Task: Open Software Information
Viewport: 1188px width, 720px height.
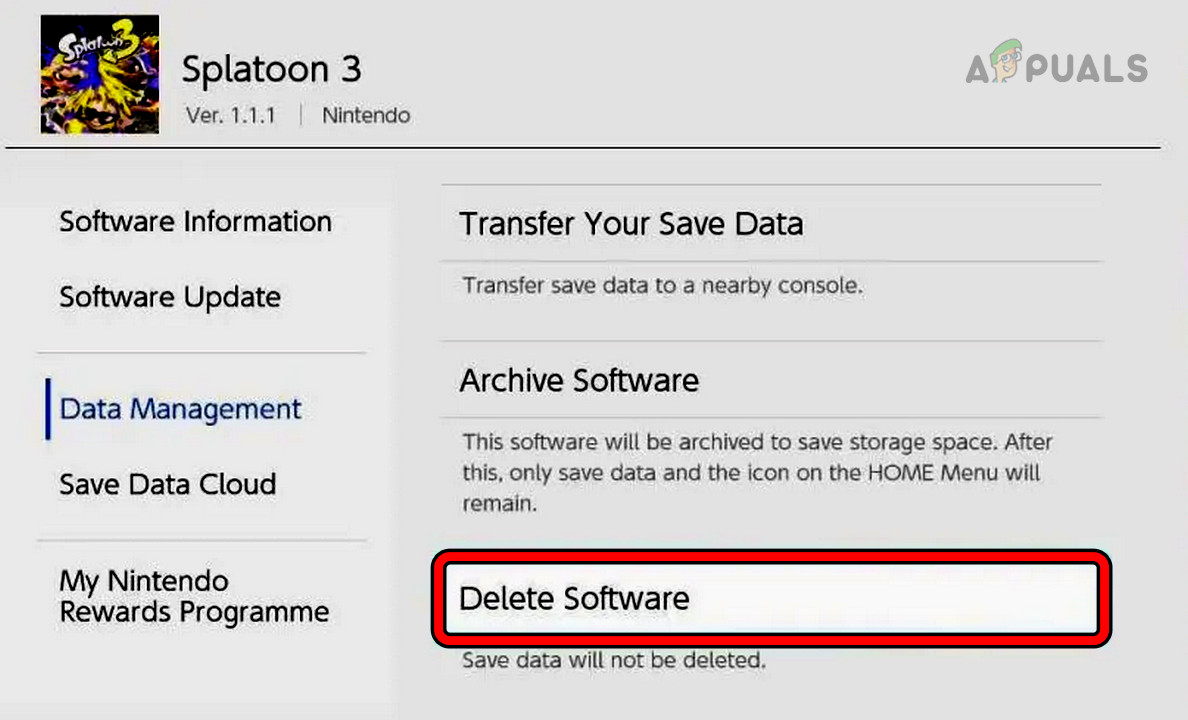Action: [195, 221]
